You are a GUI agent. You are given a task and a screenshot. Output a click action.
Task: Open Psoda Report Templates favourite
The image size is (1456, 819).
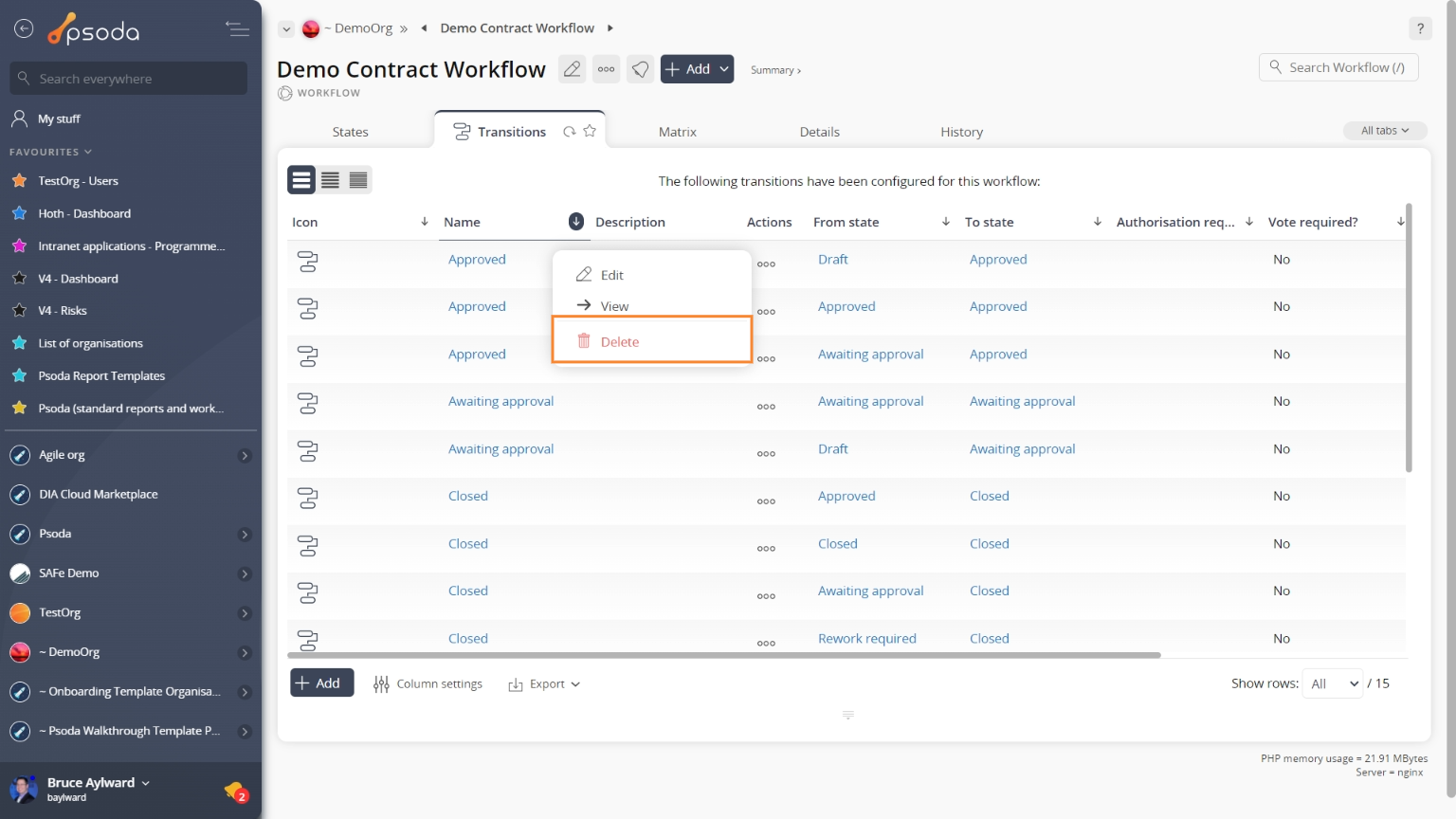(x=101, y=376)
